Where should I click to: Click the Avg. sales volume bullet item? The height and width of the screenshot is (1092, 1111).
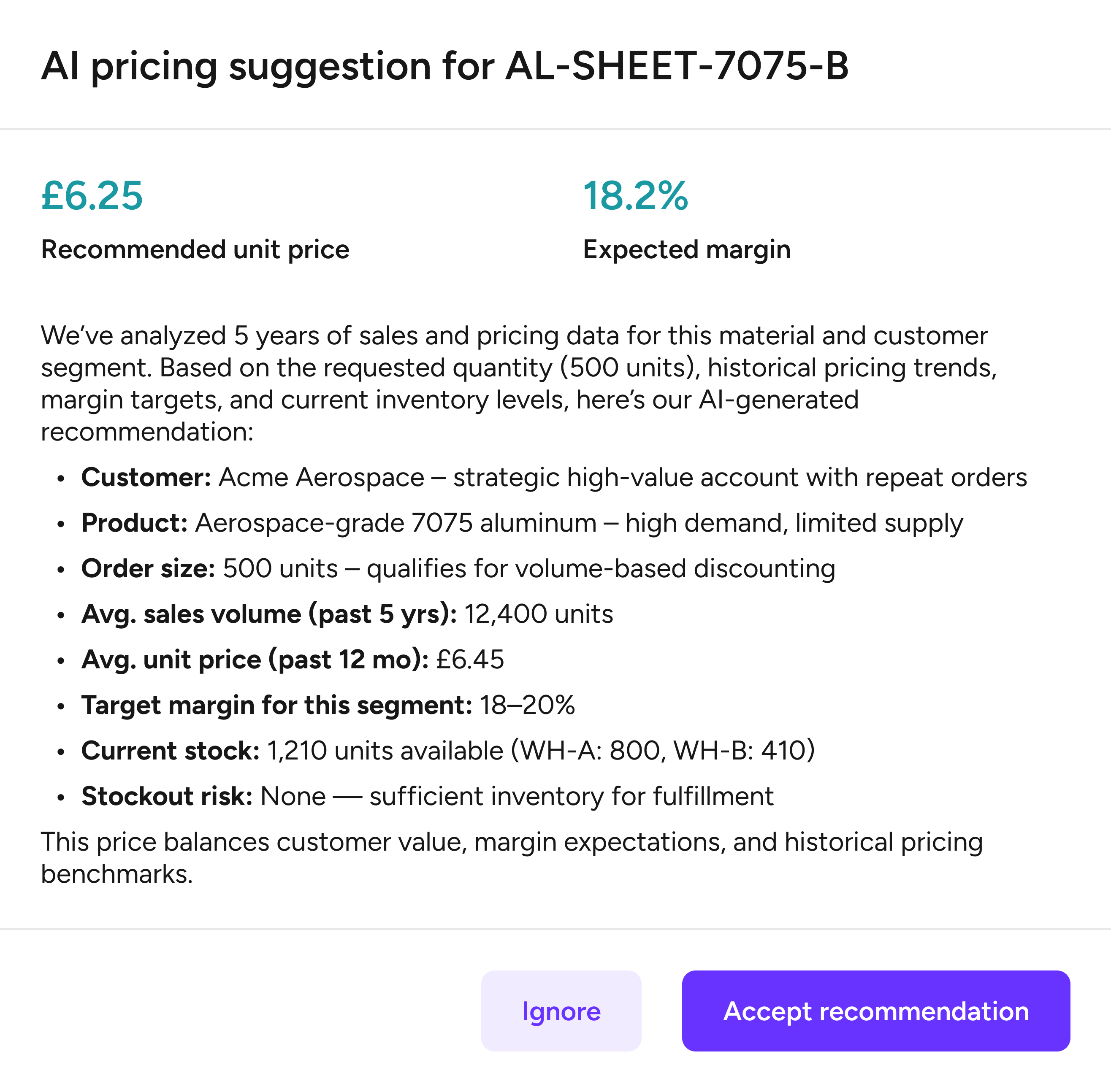(x=347, y=614)
